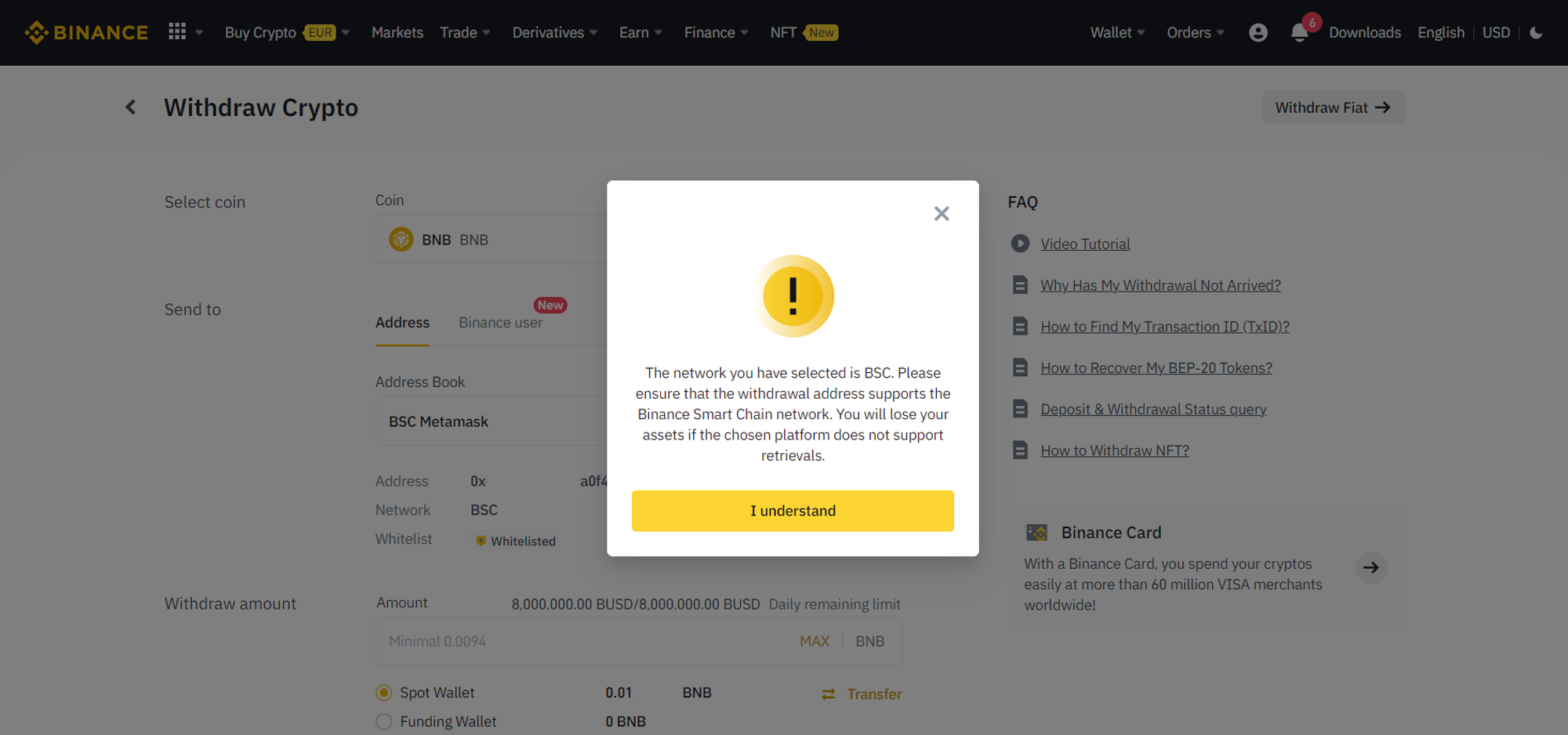Open the Markets menu item
1568x735 pixels.
[x=397, y=32]
